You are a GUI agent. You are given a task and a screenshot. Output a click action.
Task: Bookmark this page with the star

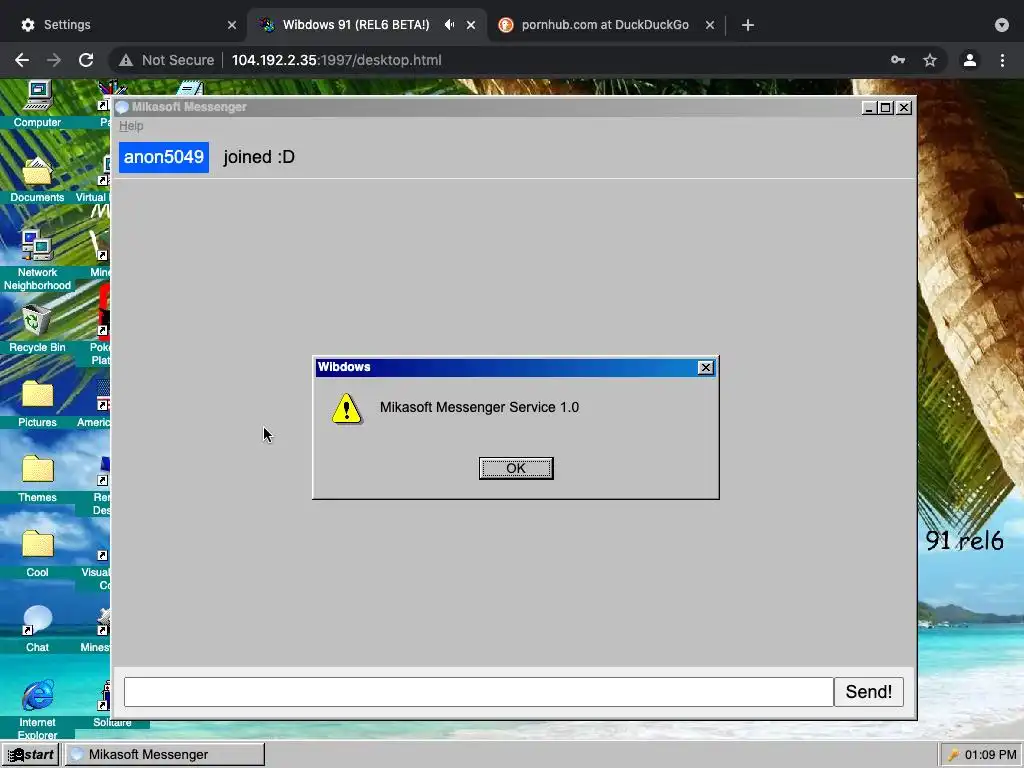[930, 60]
